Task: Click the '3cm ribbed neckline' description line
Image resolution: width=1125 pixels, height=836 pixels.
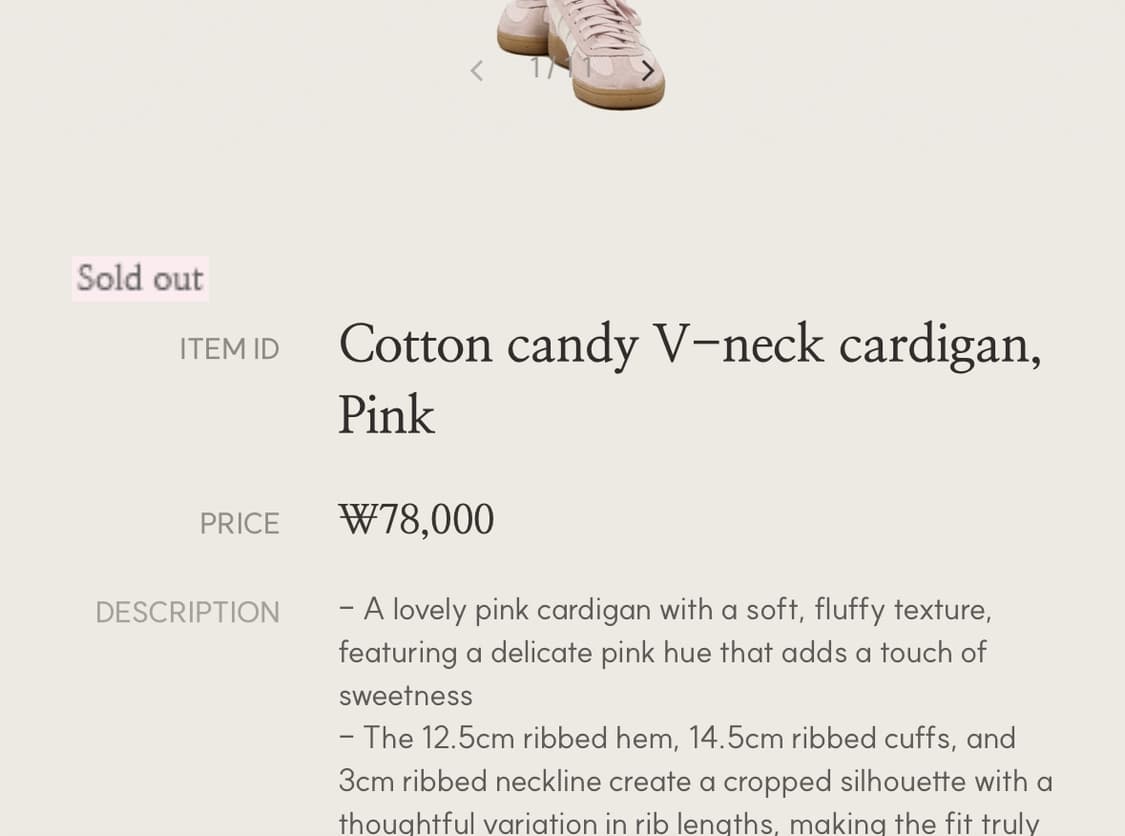Action: tap(695, 781)
